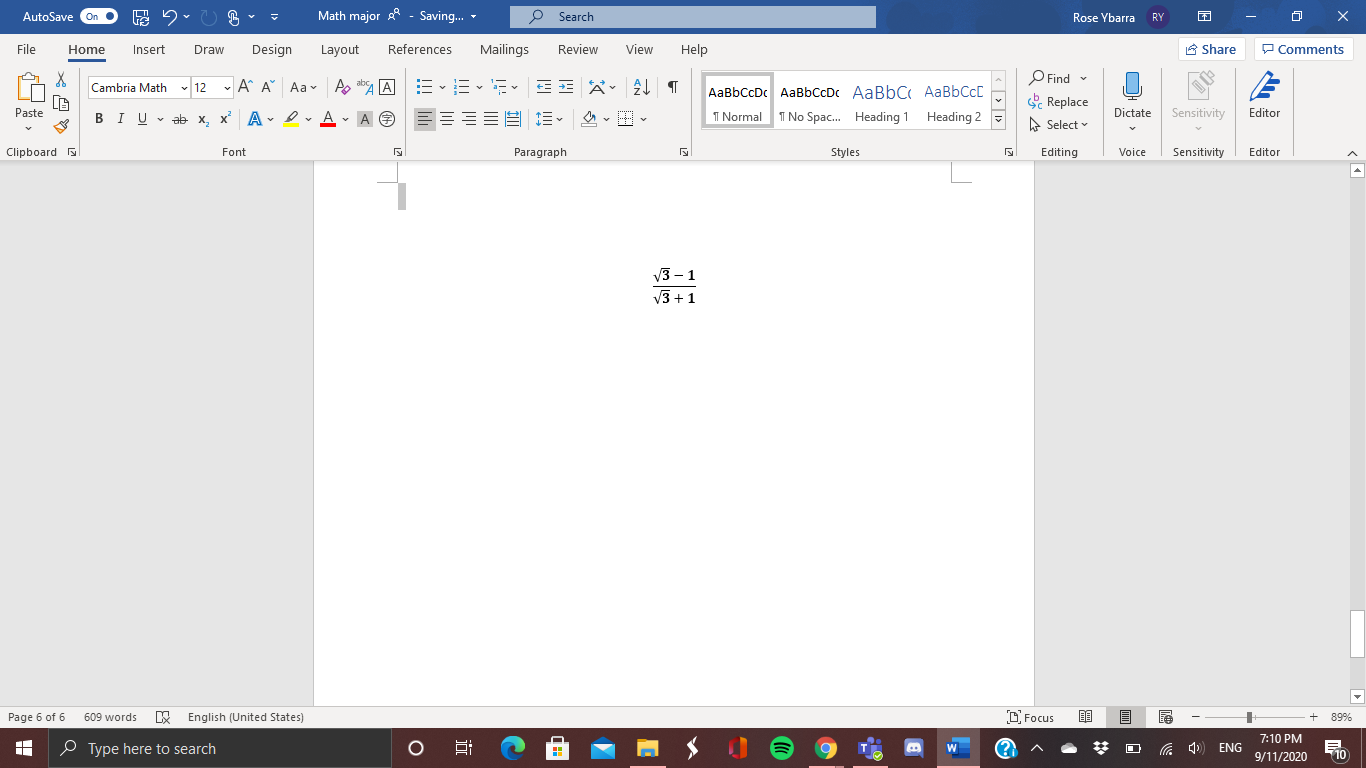Screen dimensions: 1366x768
Task: Justify the paragraph text
Action: [491, 119]
